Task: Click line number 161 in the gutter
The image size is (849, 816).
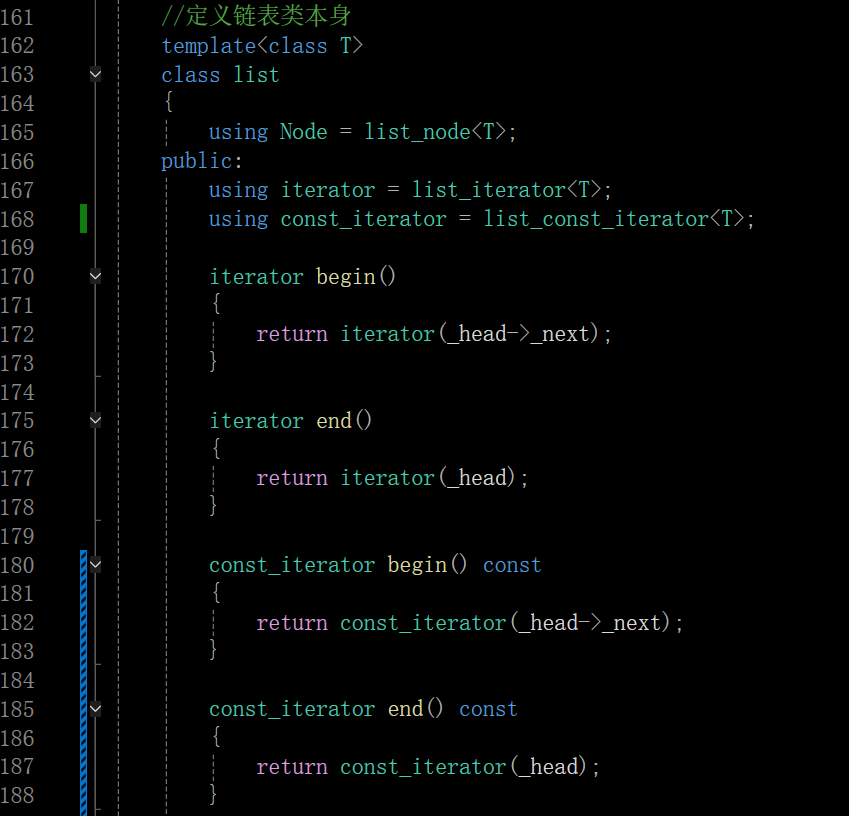Action: click(x=17, y=17)
